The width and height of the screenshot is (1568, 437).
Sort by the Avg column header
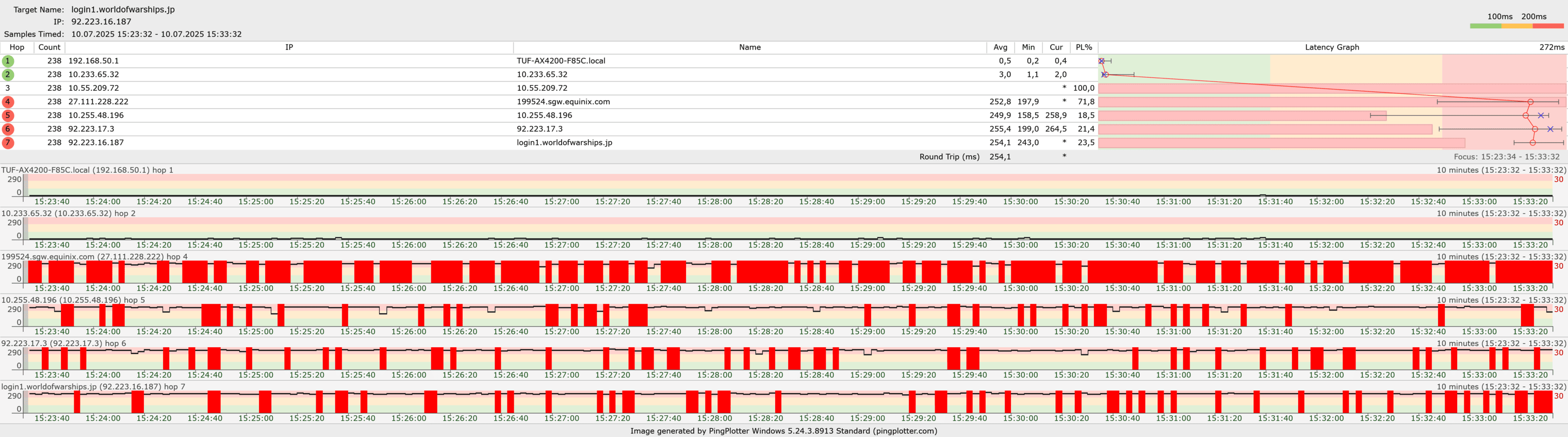[1000, 47]
